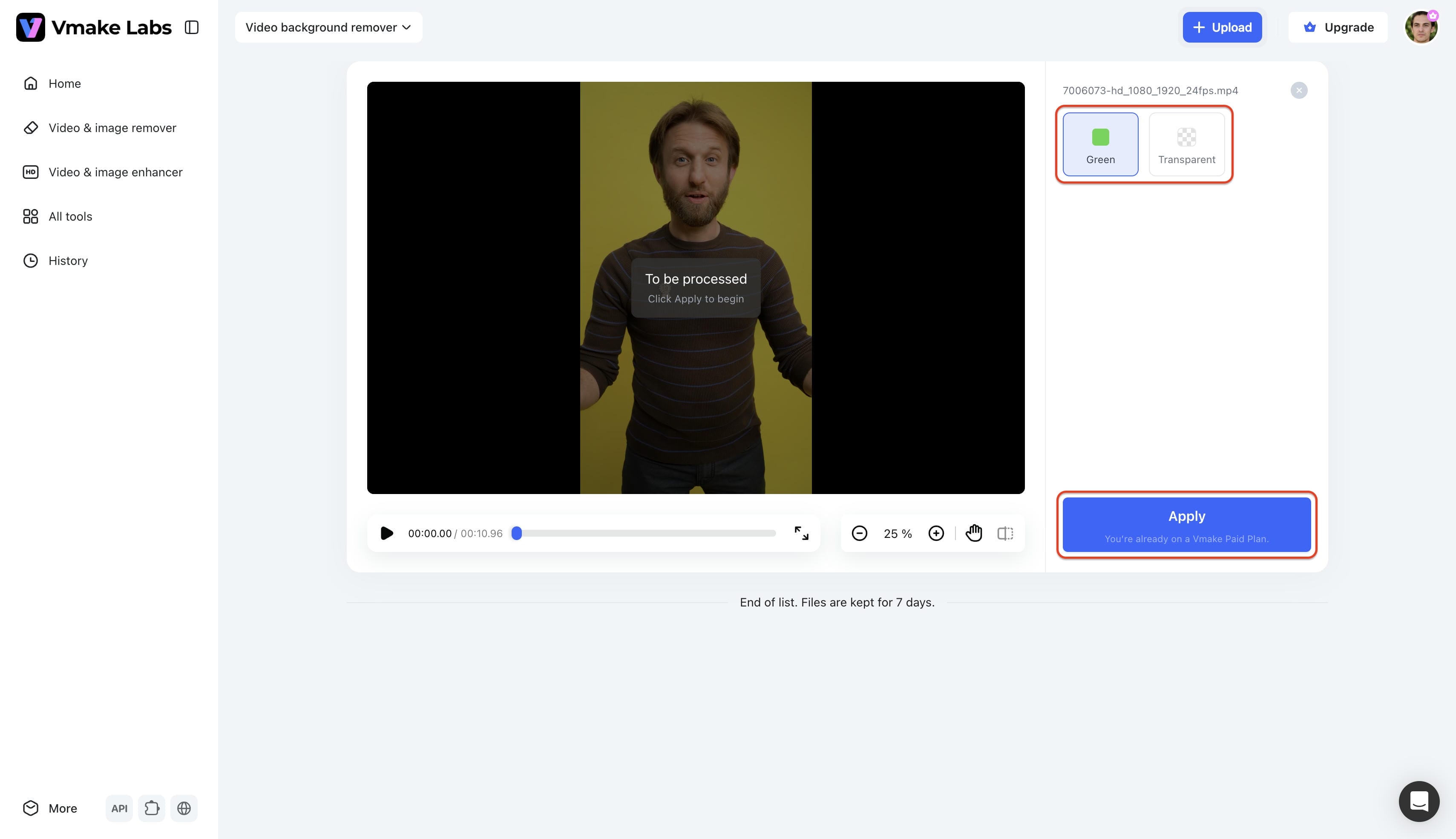The image size is (1456, 839).
Task: Click the video progress track bar
Action: click(644, 534)
